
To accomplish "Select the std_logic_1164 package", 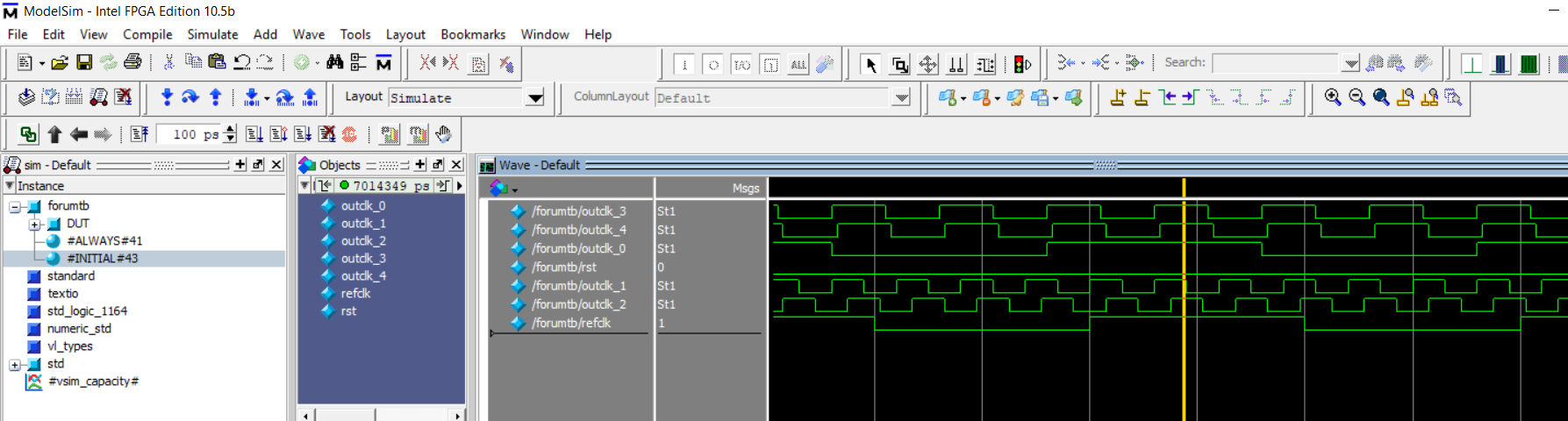I will tap(87, 311).
